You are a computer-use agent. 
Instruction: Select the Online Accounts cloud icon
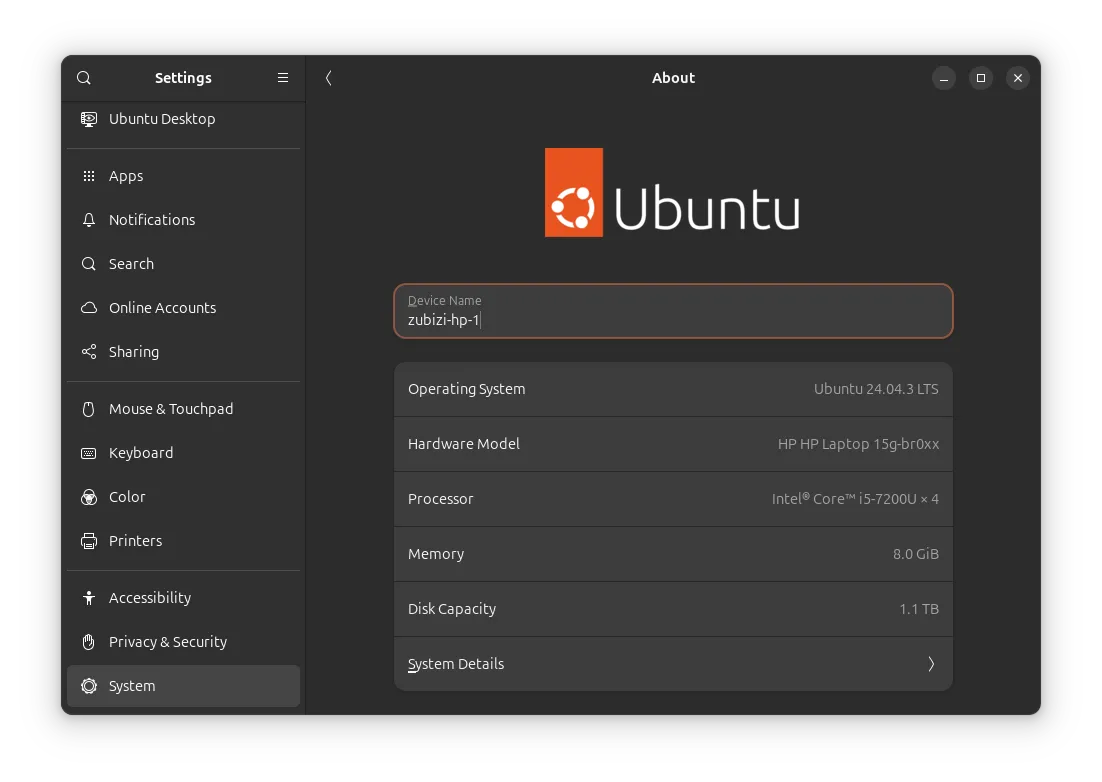[x=89, y=307]
